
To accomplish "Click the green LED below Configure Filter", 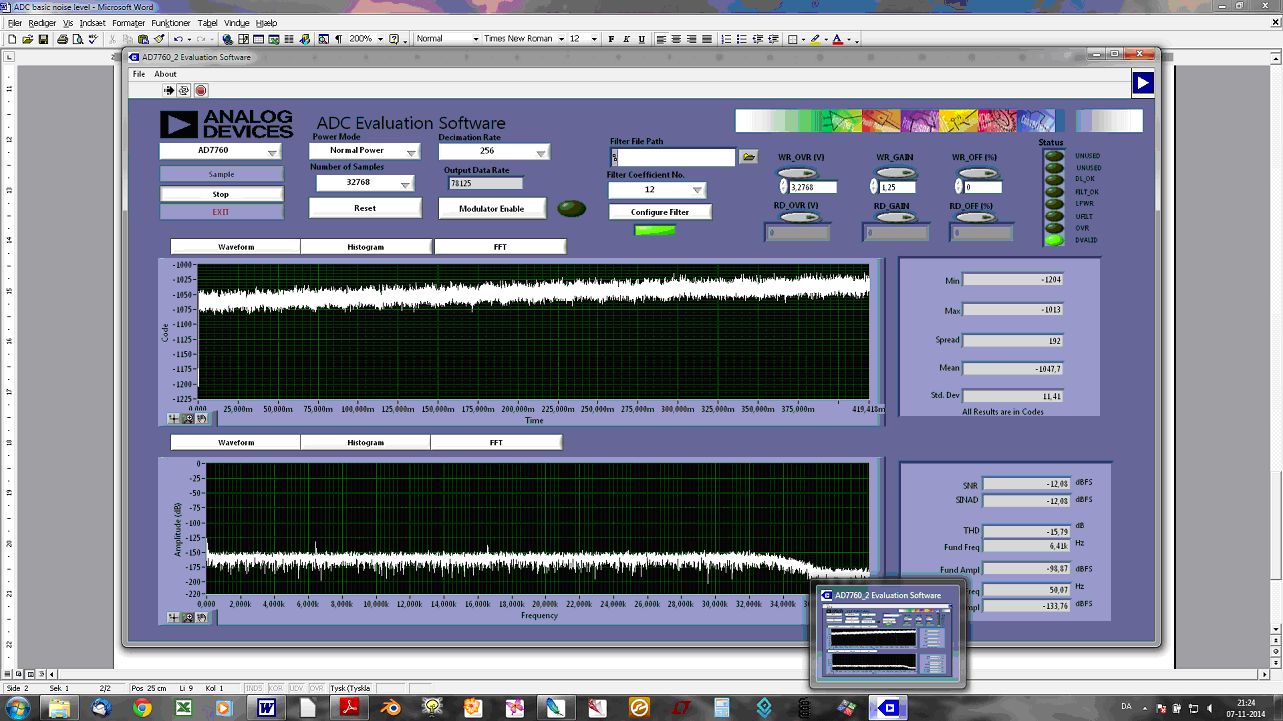I will (655, 230).
